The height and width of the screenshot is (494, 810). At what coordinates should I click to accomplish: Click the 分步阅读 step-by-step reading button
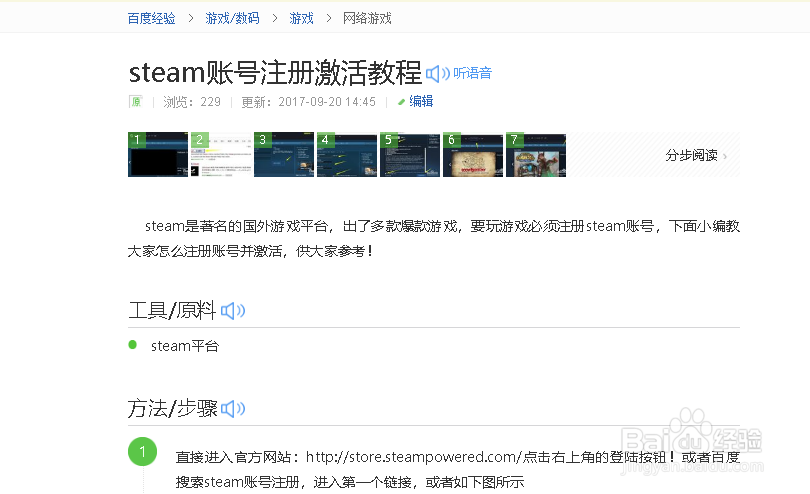pyautogui.click(x=696, y=155)
